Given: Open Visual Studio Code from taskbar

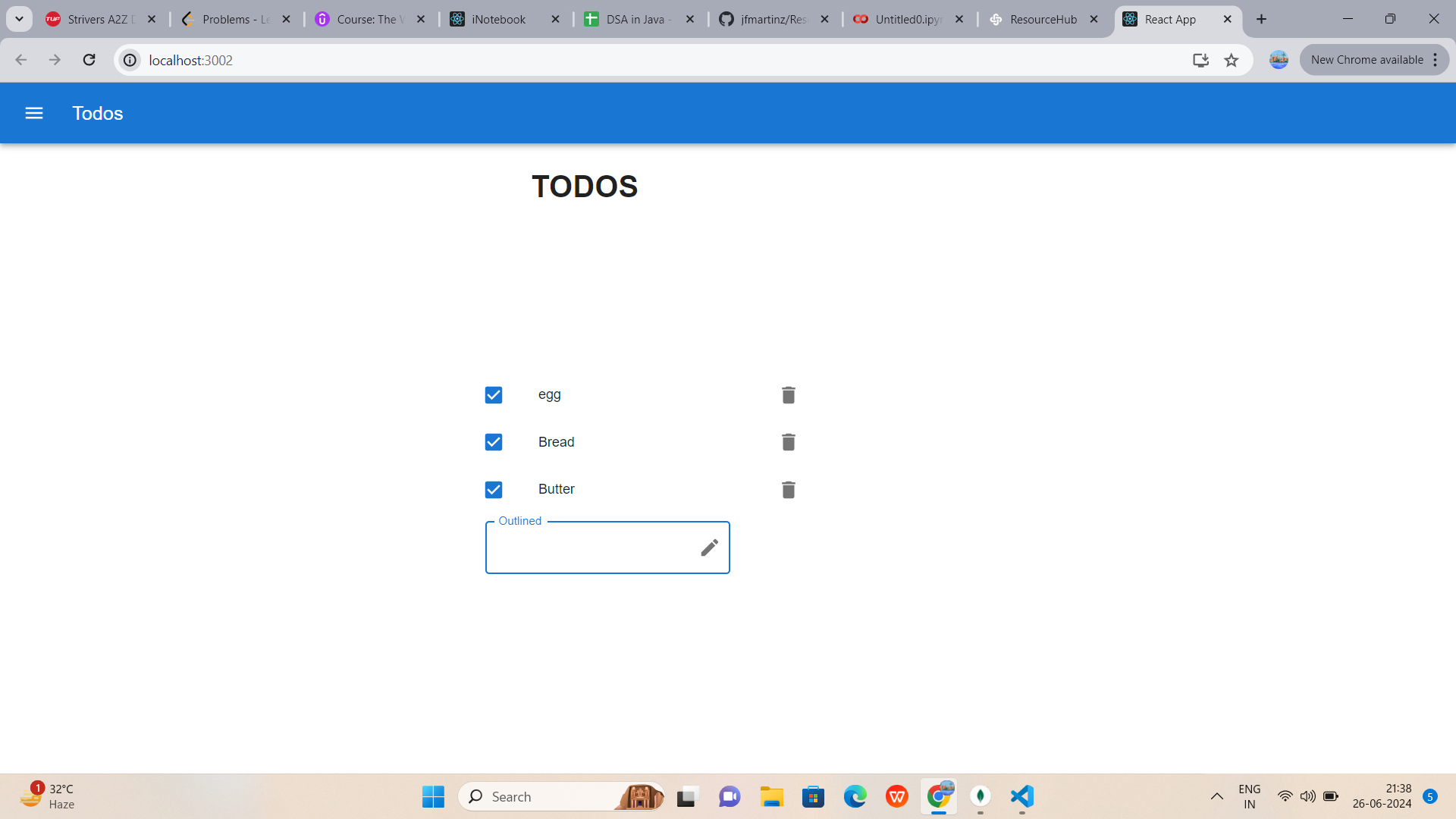Looking at the screenshot, I should (x=1021, y=796).
